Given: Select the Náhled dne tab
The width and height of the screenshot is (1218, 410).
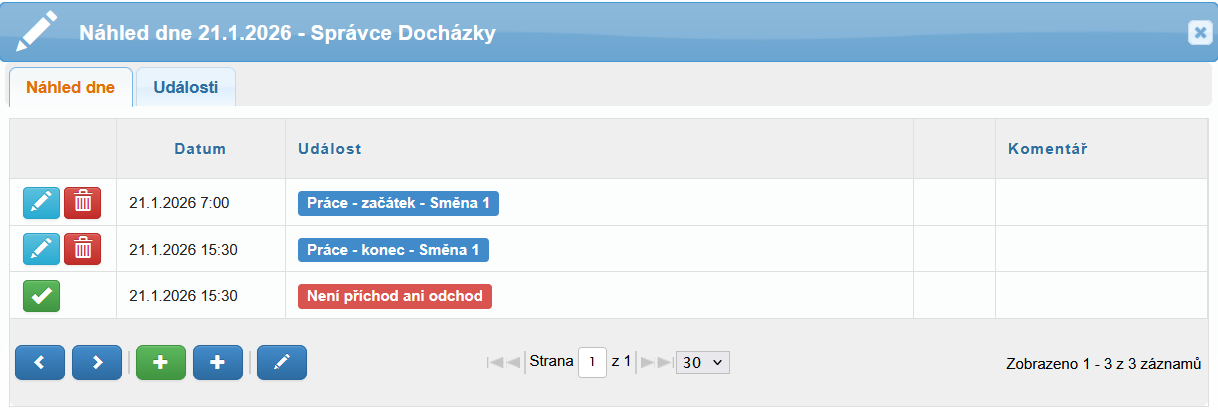Looking at the screenshot, I should (70, 87).
